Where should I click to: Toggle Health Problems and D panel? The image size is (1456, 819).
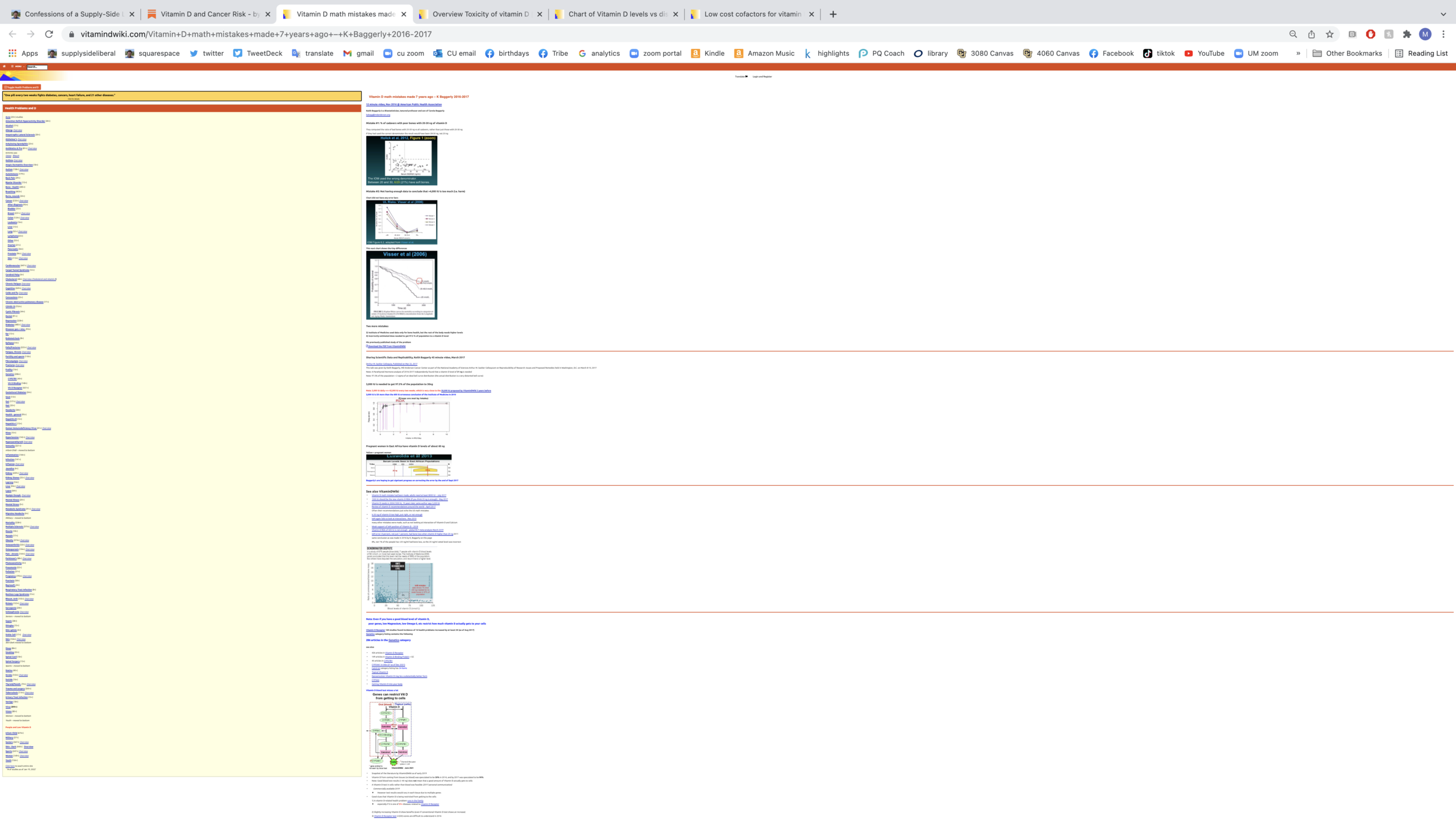pyautogui.click(x=22, y=87)
